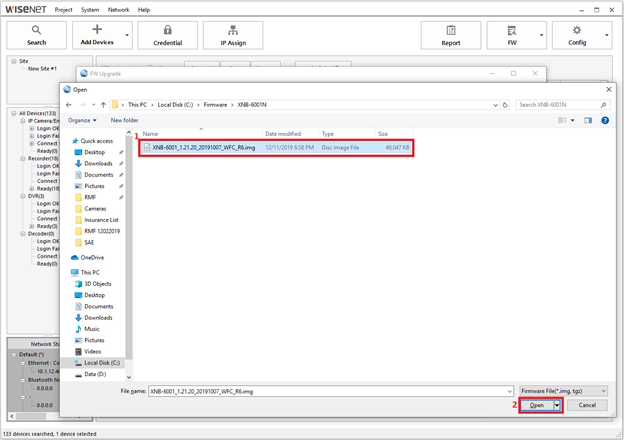Select New Site #1 in site tree

[42, 69]
